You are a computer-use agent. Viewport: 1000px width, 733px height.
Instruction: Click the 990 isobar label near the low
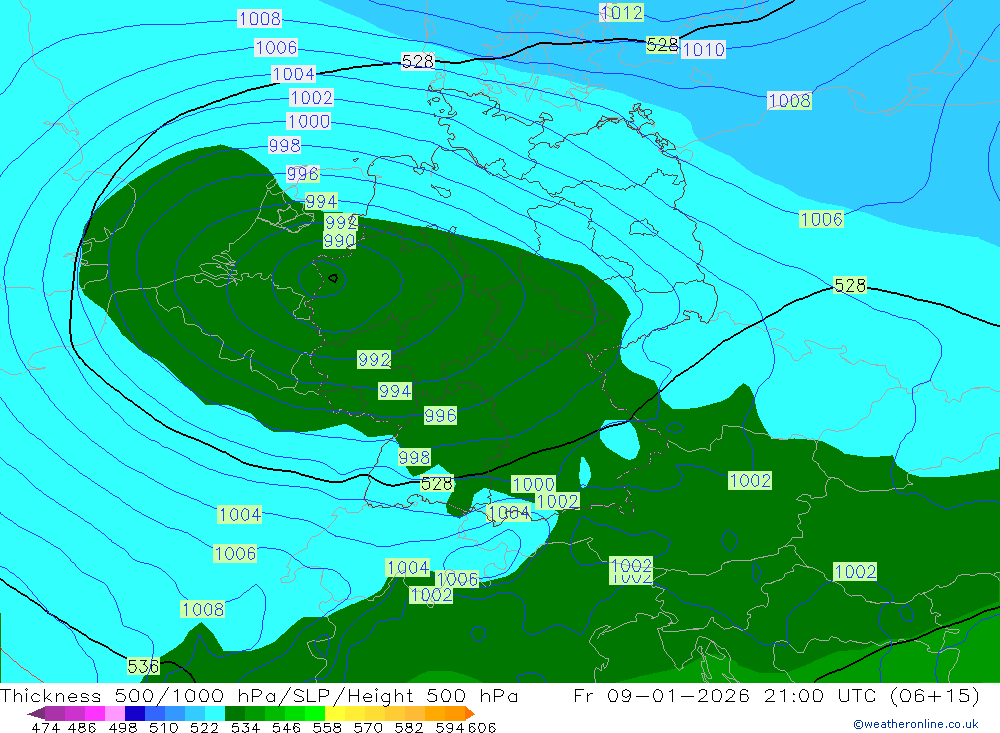point(339,241)
